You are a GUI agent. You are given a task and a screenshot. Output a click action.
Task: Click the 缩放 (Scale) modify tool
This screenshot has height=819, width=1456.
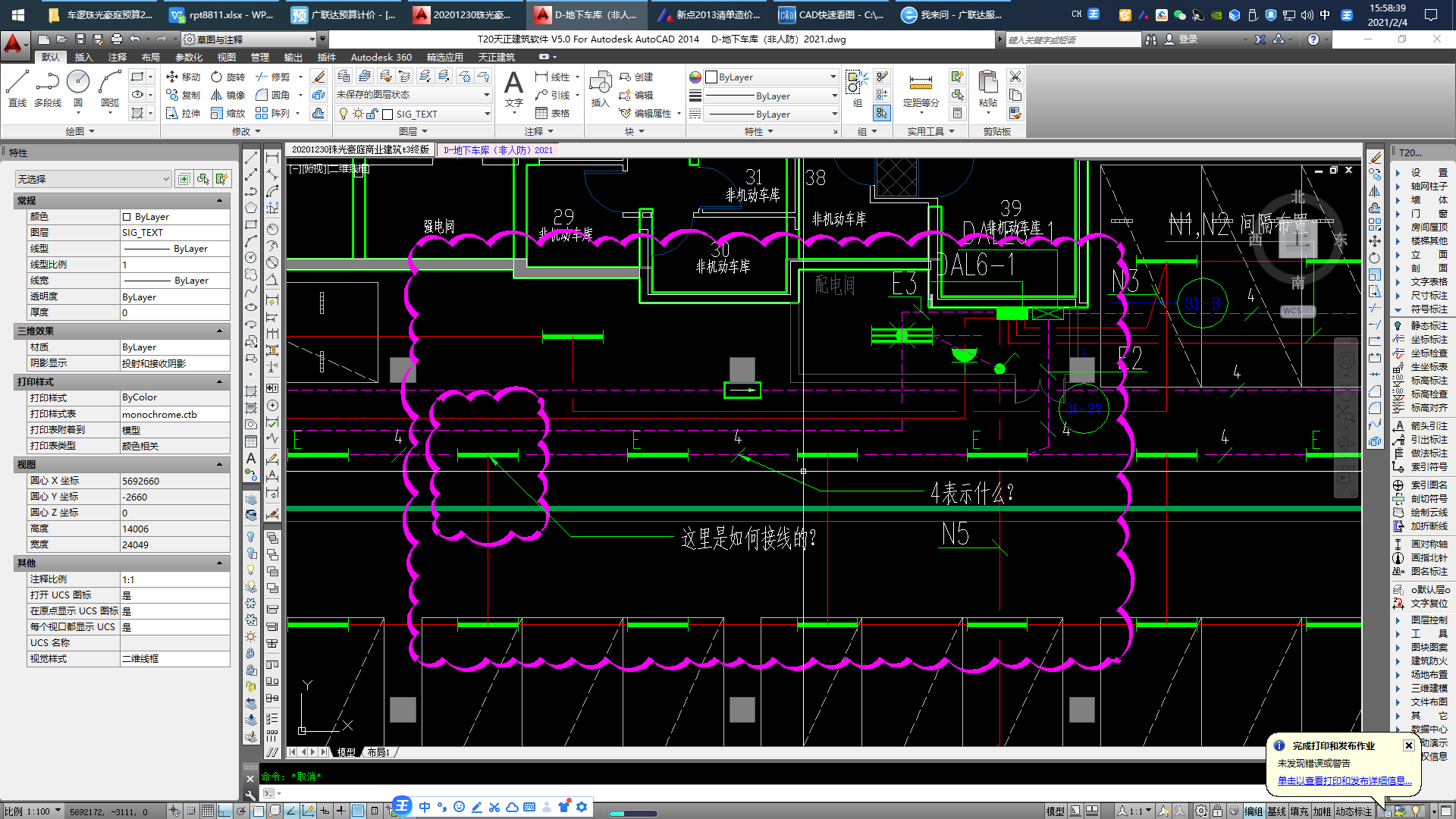coord(228,113)
